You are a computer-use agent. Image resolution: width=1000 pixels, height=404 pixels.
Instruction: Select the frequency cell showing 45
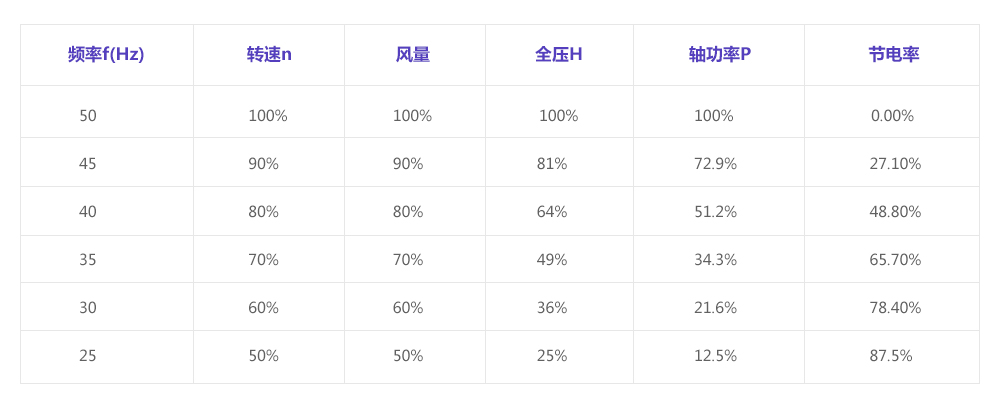(88, 164)
